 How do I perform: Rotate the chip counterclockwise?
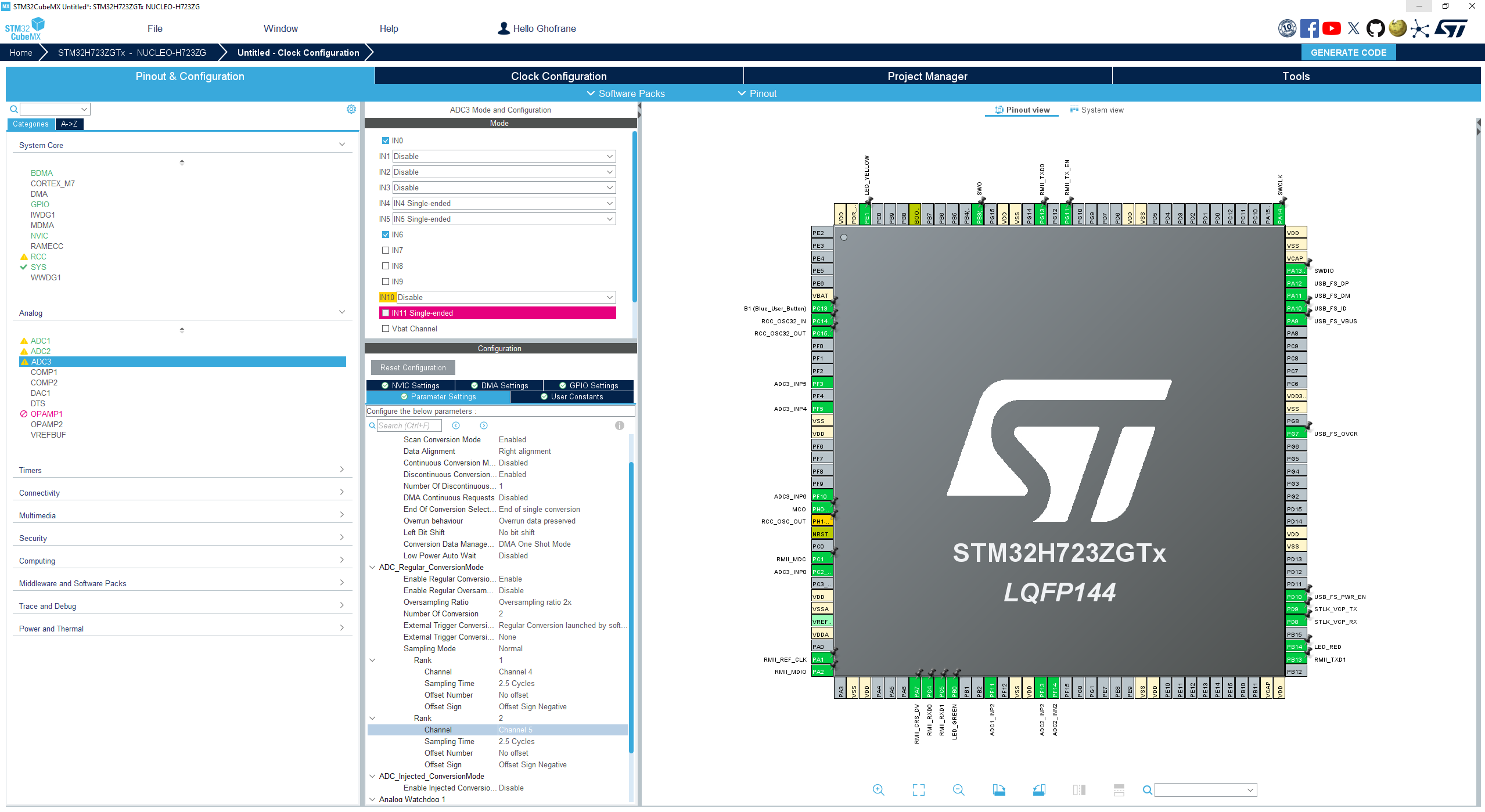[1039, 789]
